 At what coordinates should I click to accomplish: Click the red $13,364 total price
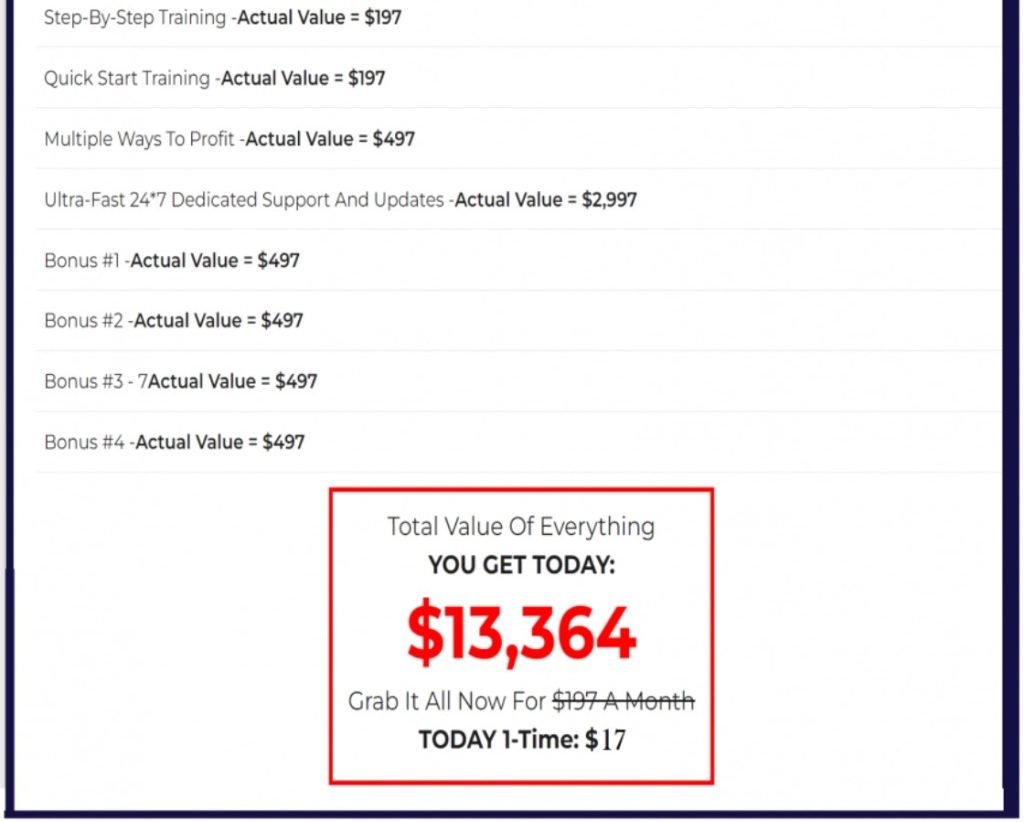coord(521,634)
